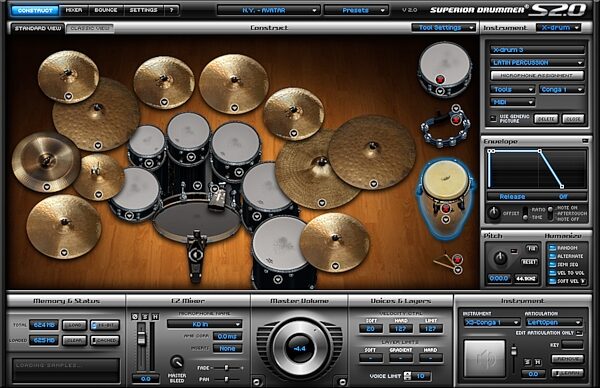Toggle the 16-bit memory mode button
600x388 pixels.
coord(105,325)
